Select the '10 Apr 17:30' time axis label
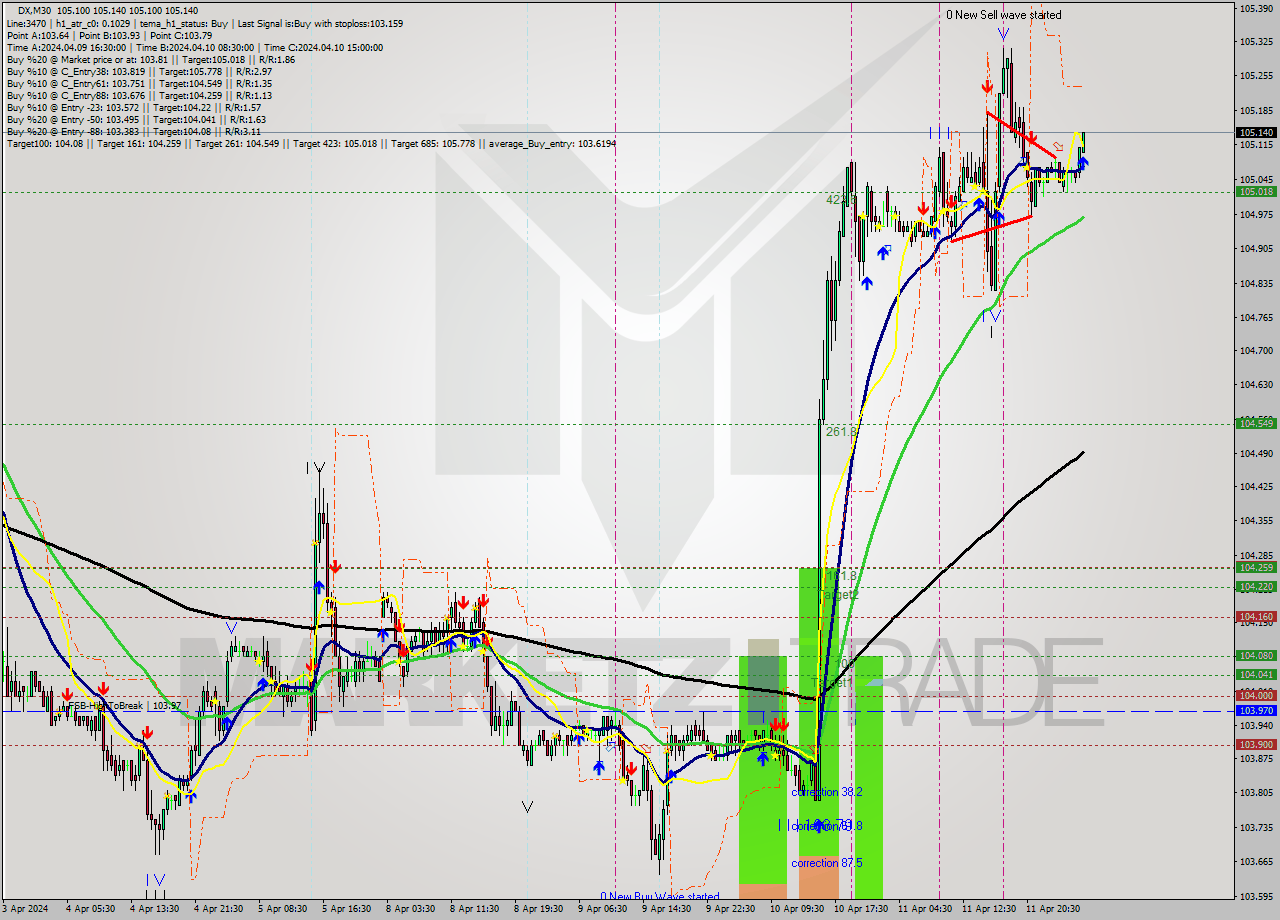The width and height of the screenshot is (1280, 920). click(x=861, y=909)
